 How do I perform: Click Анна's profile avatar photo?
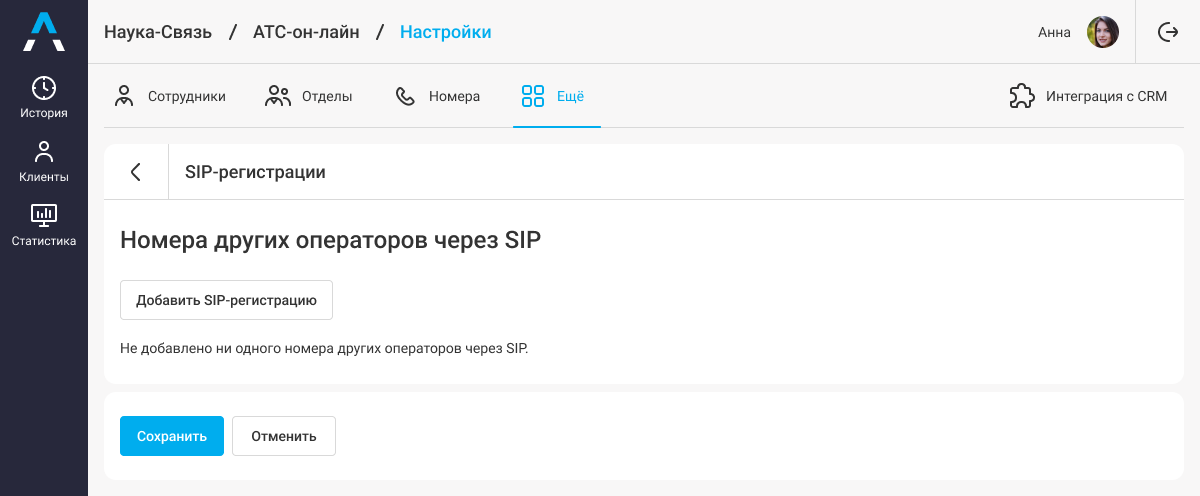tap(1102, 32)
